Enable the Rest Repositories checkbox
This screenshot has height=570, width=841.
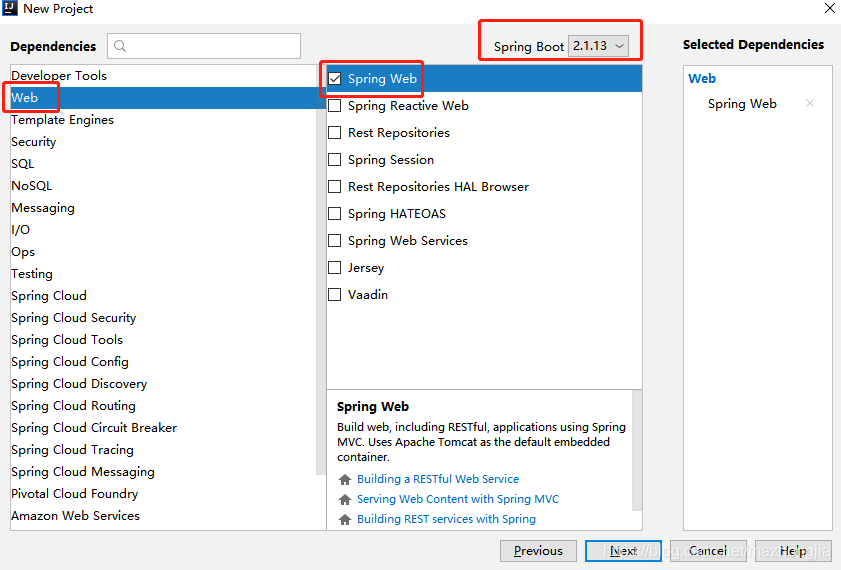335,132
